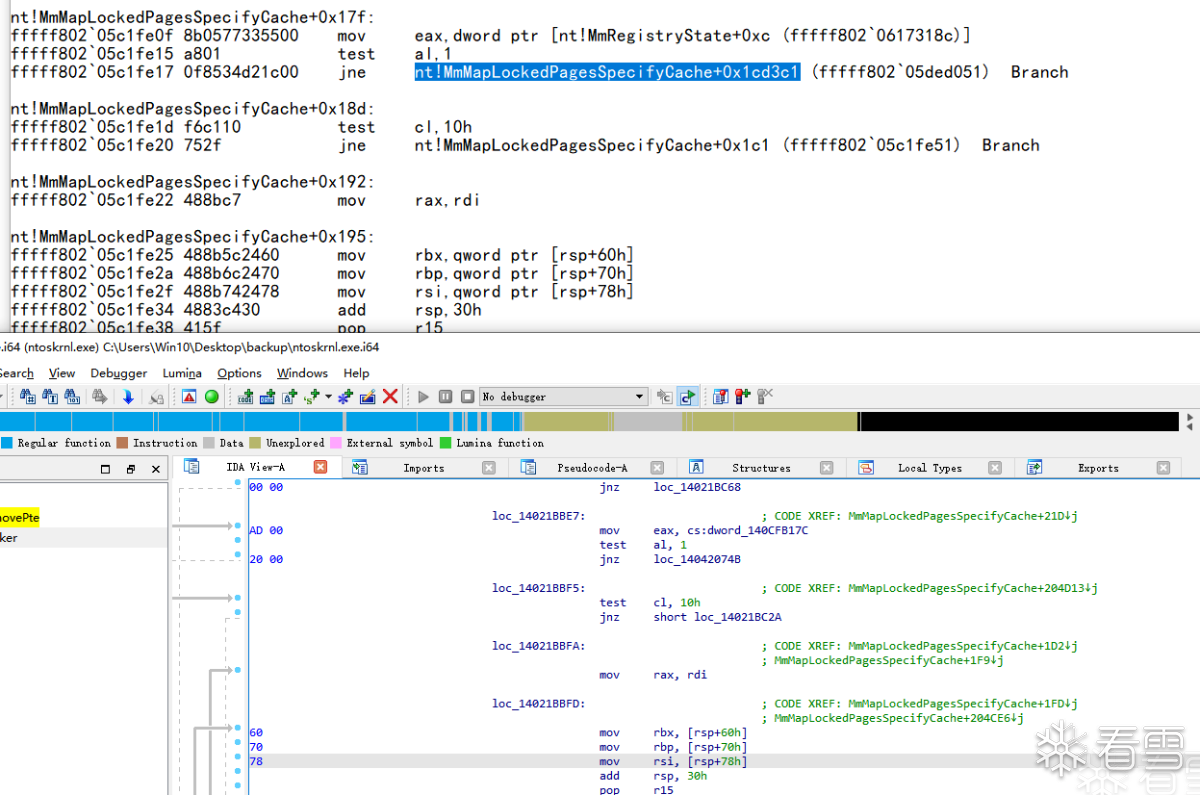Click the External symbol pink legend swatch
The height and width of the screenshot is (795, 1200).
pos(336,443)
